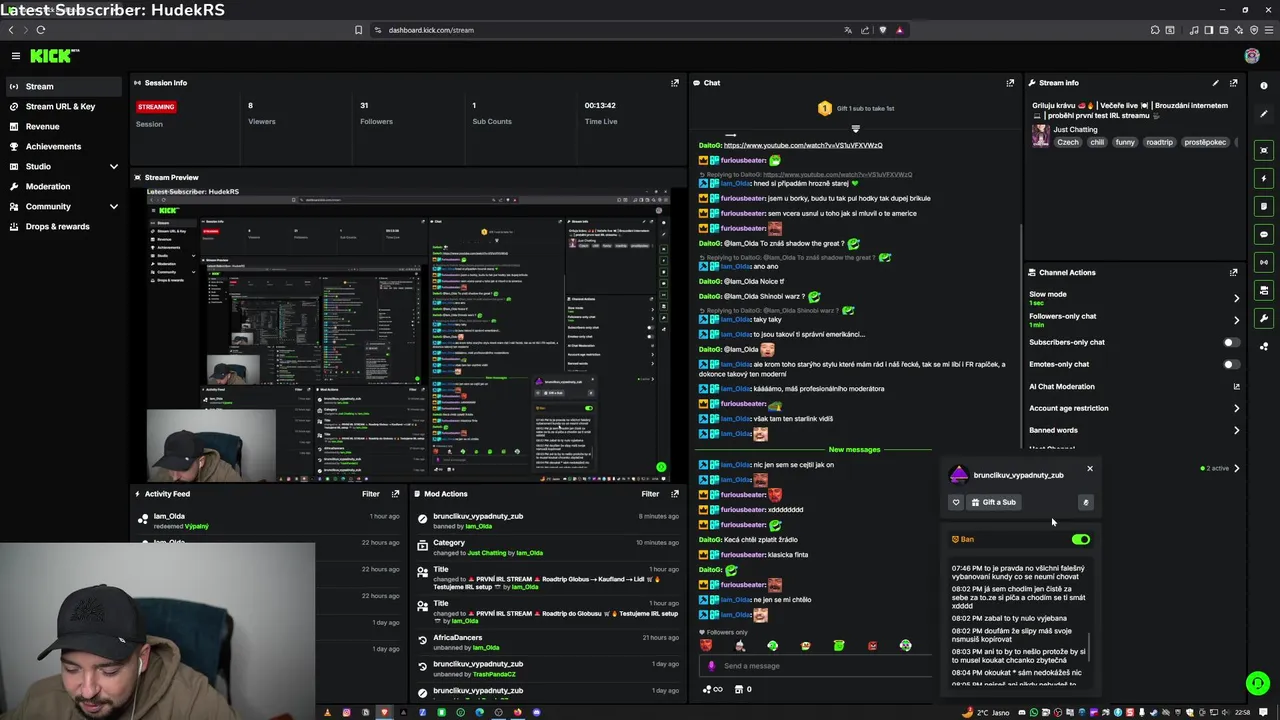The image size is (1280, 720).
Task: Open Followers-only chat settings chevron
Action: (1236, 320)
